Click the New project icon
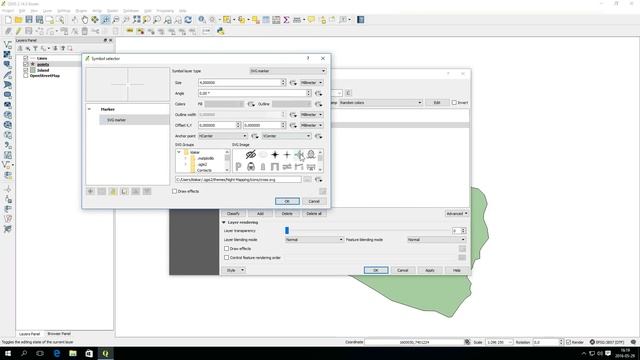The image size is (640, 360). (8, 20)
